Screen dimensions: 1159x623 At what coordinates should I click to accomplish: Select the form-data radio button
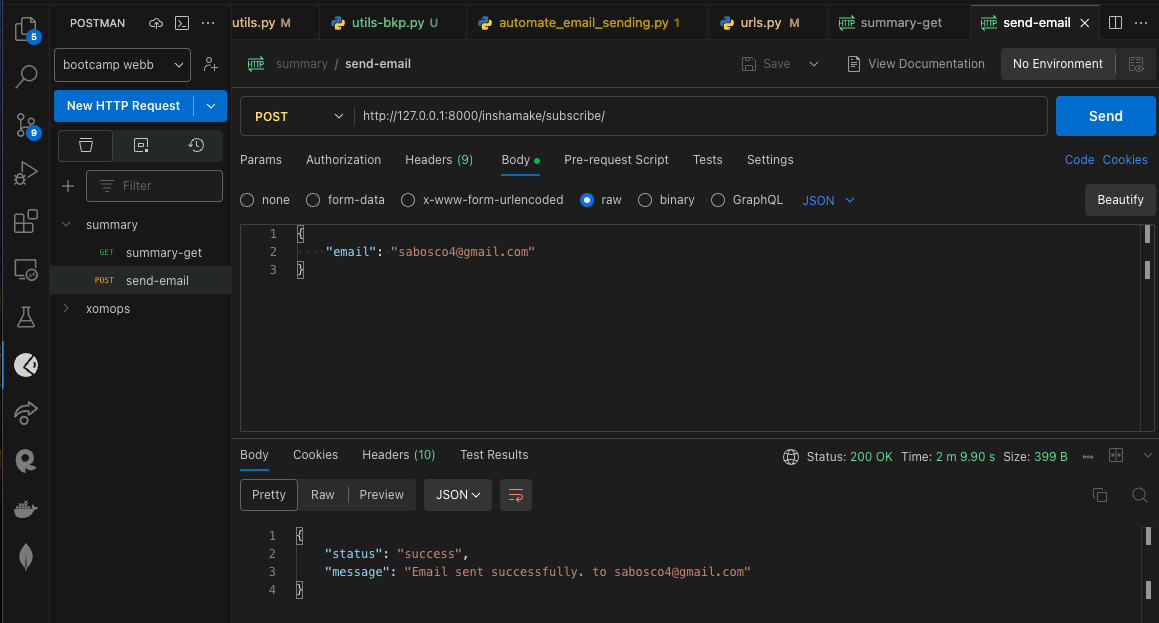click(312, 200)
